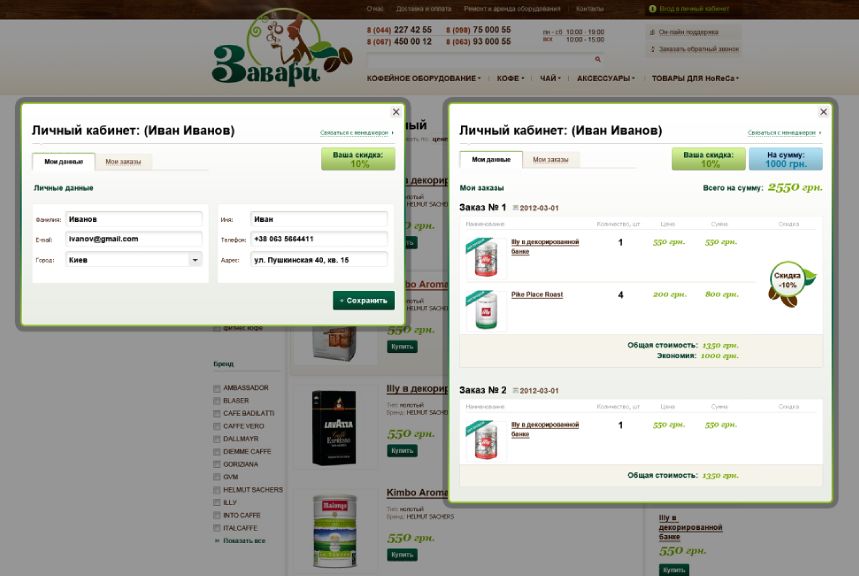Close the left Личный кабинет dialog
This screenshot has width=859, height=576.
coord(396,112)
